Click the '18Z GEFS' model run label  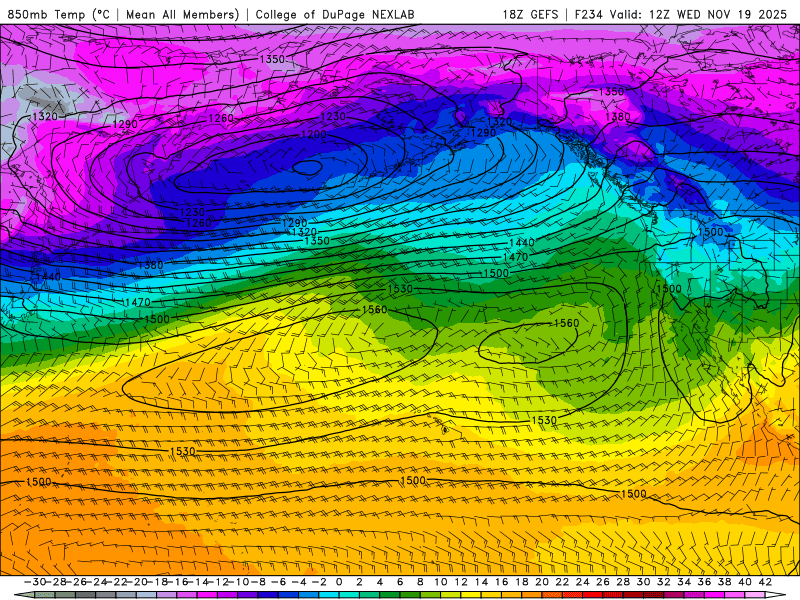click(x=530, y=14)
